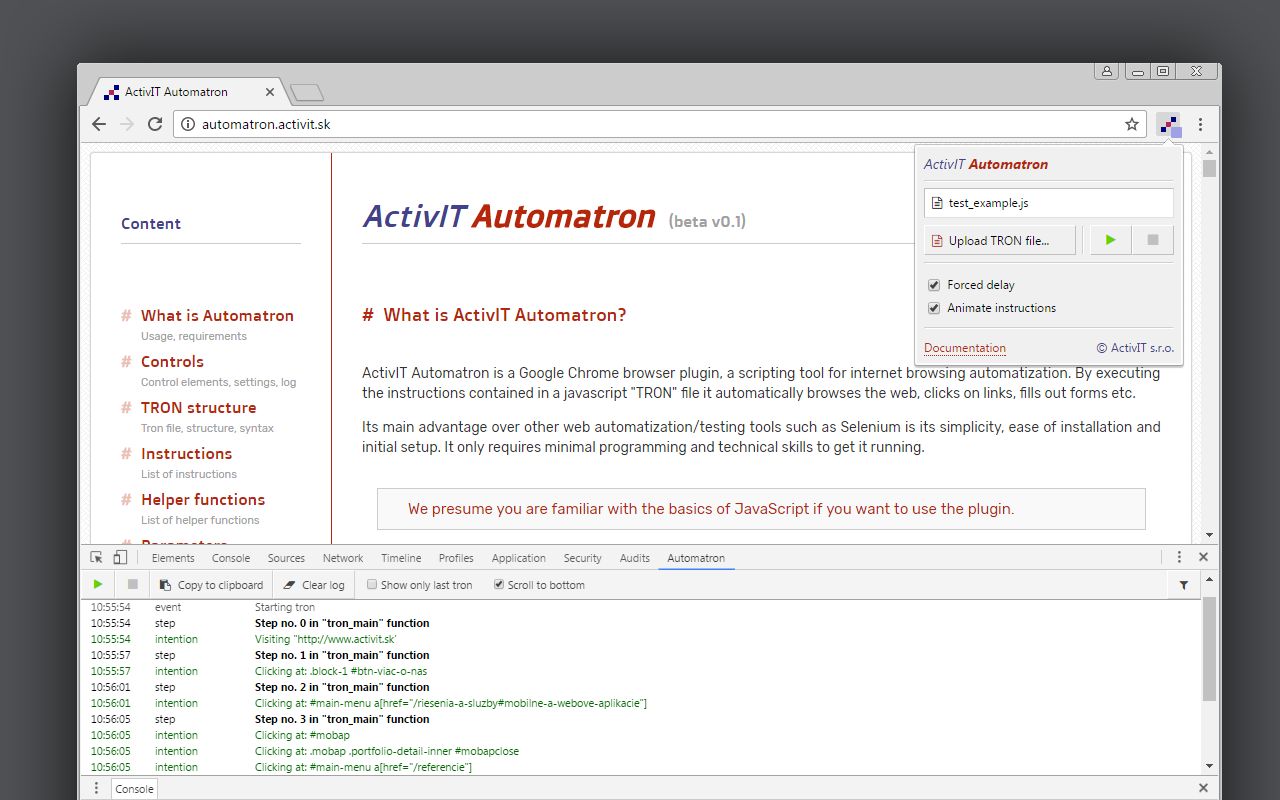Viewport: 1280px width, 800px height.
Task: Toggle the device toolbar icon in DevTools
Action: point(119,557)
